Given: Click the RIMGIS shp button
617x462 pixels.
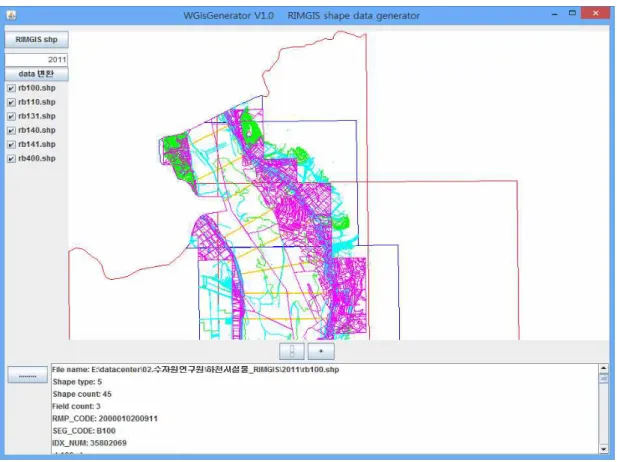Looking at the screenshot, I should pos(36,39).
